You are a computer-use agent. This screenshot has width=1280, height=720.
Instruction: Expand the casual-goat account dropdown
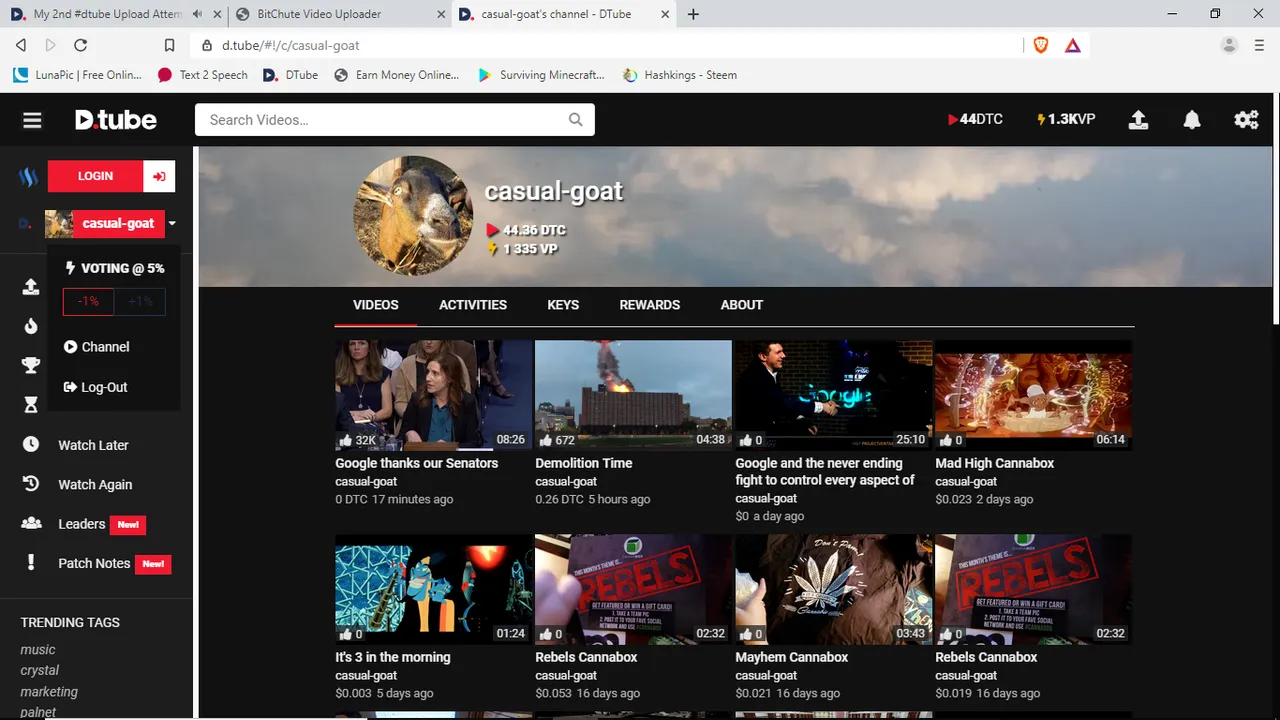172,224
